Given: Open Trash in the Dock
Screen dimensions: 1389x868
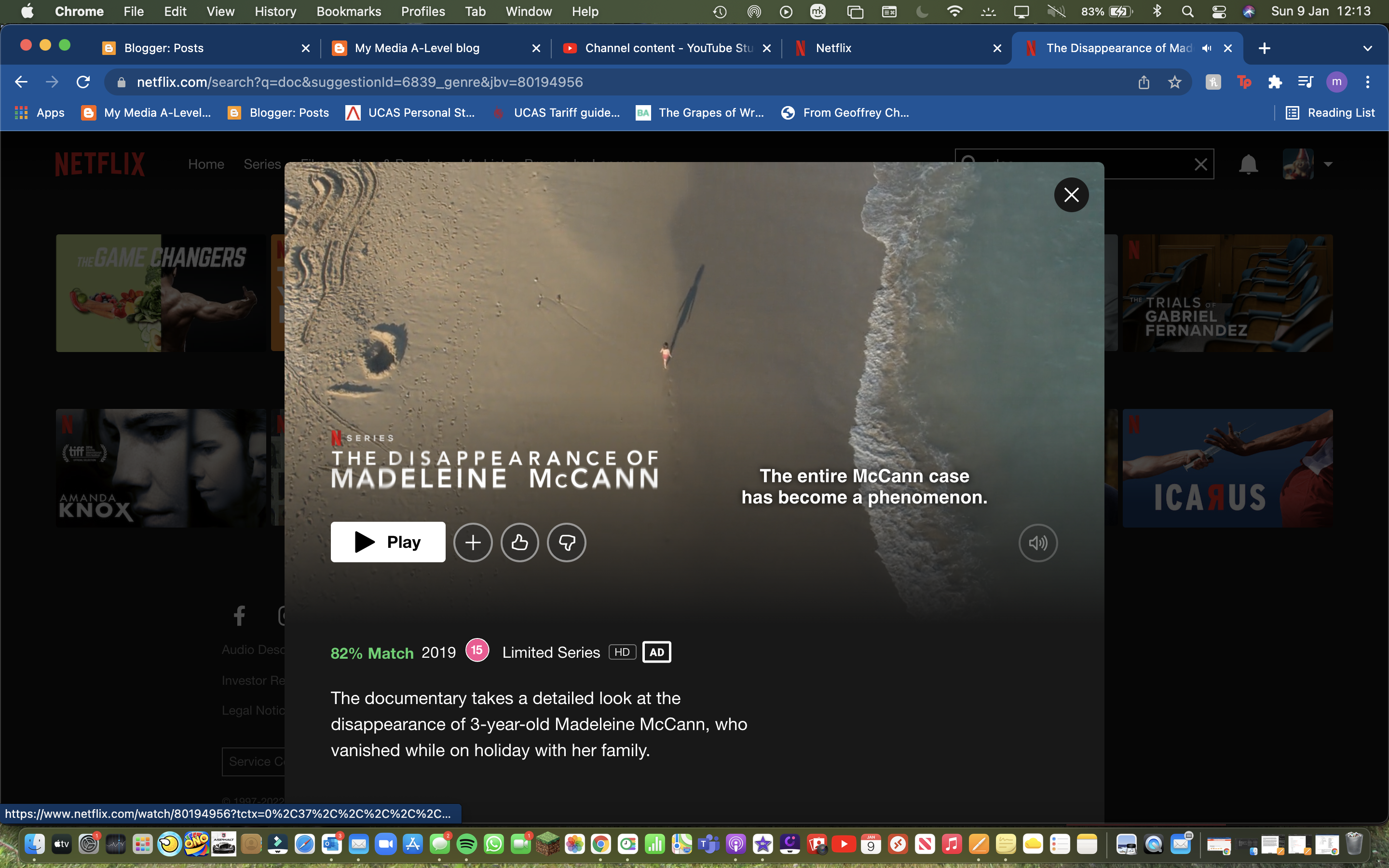Looking at the screenshot, I should point(1354,844).
